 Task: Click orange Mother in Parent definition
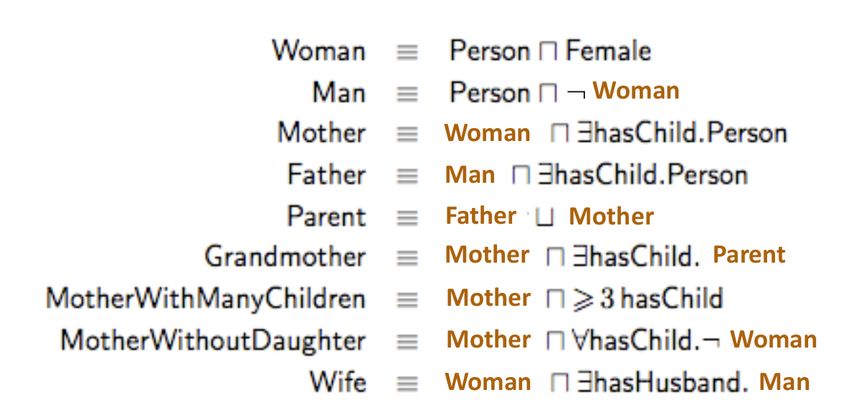click(x=611, y=217)
